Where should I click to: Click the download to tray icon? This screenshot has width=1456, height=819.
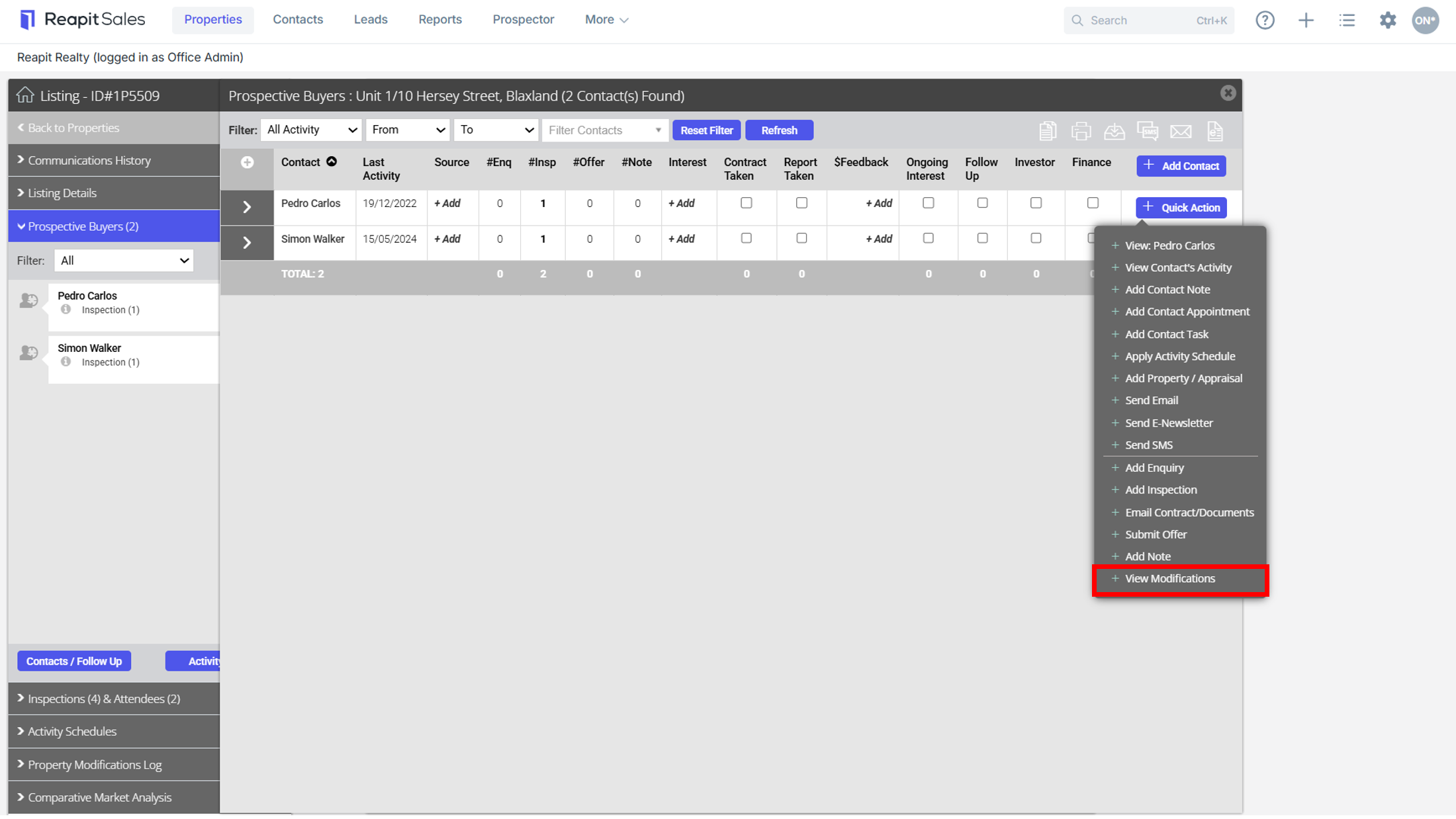(x=1115, y=131)
